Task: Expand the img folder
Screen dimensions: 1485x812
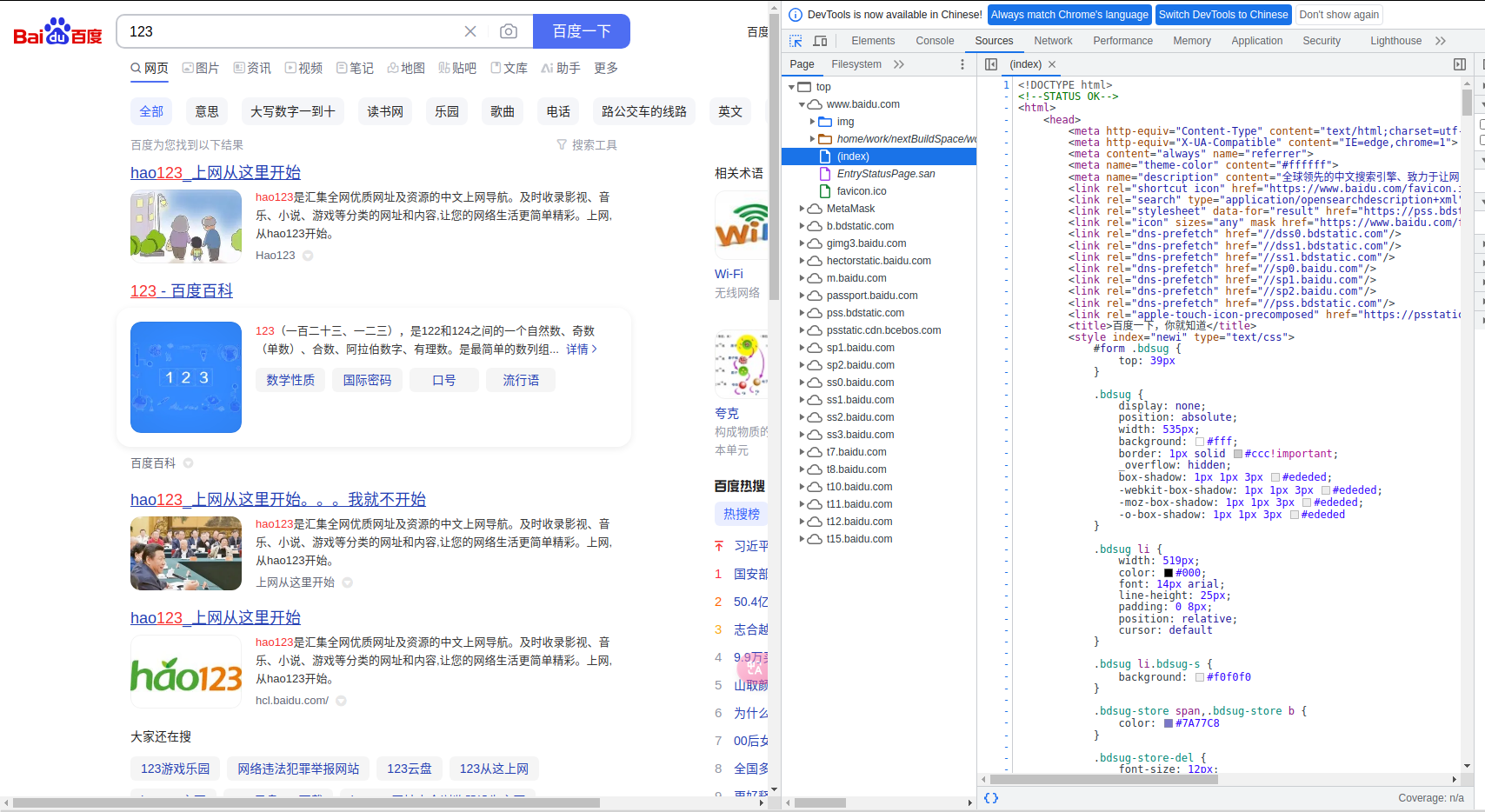Action: 813,122
